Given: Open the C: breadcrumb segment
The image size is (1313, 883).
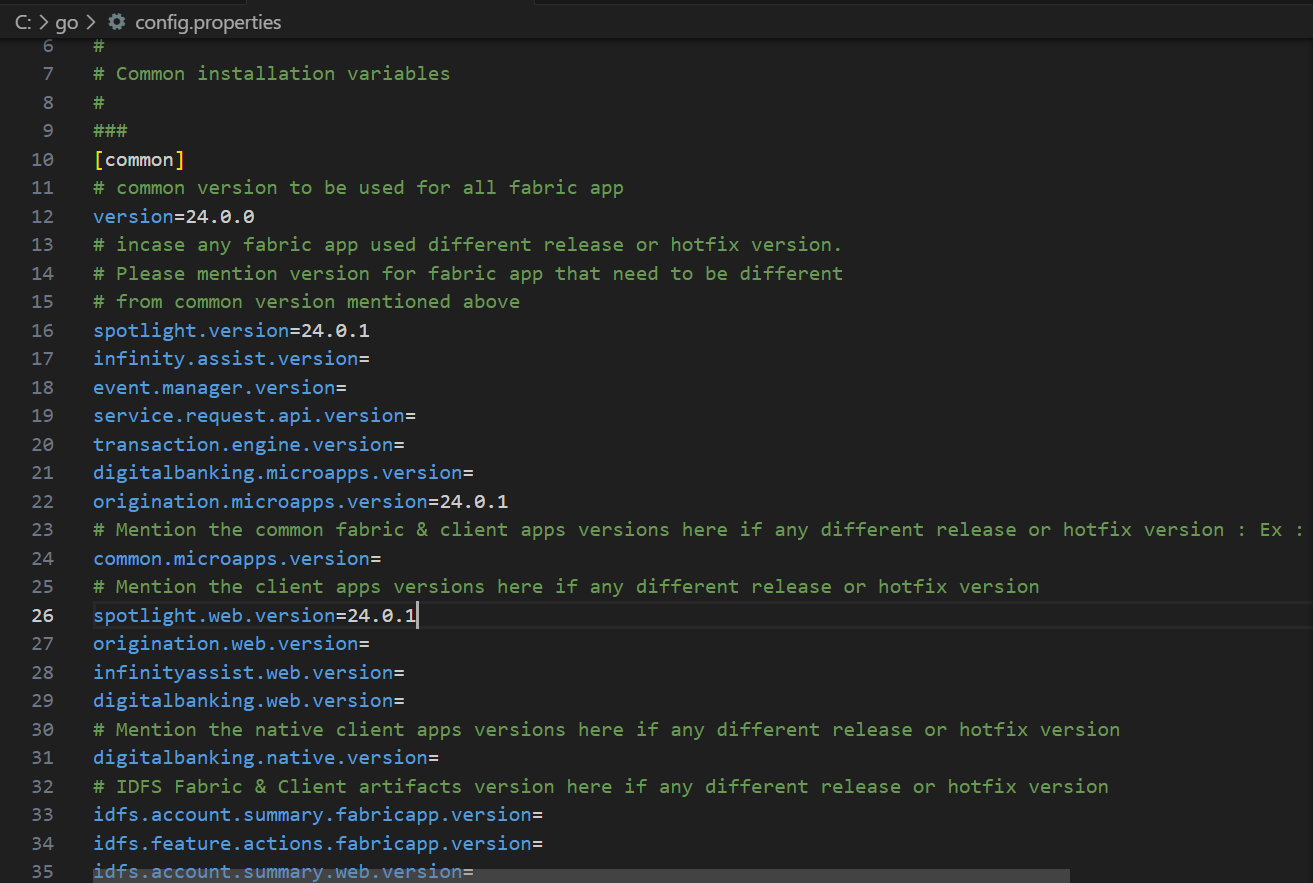Looking at the screenshot, I should pyautogui.click(x=24, y=21).
